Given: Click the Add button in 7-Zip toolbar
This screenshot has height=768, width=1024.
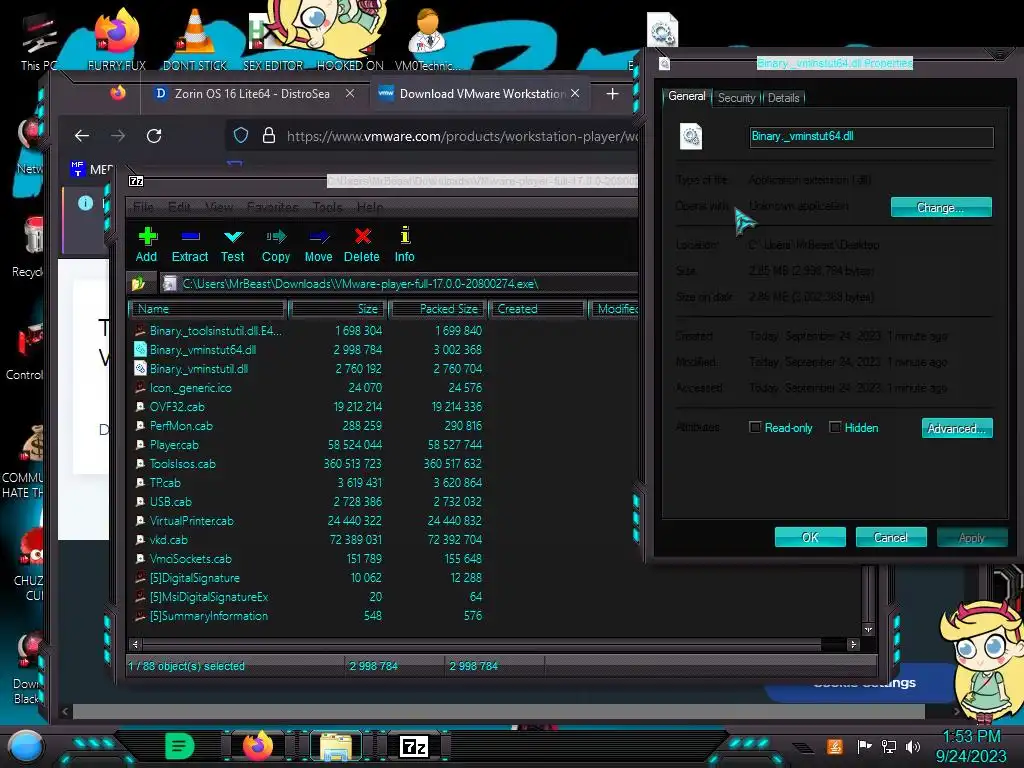Looking at the screenshot, I should tap(146, 245).
